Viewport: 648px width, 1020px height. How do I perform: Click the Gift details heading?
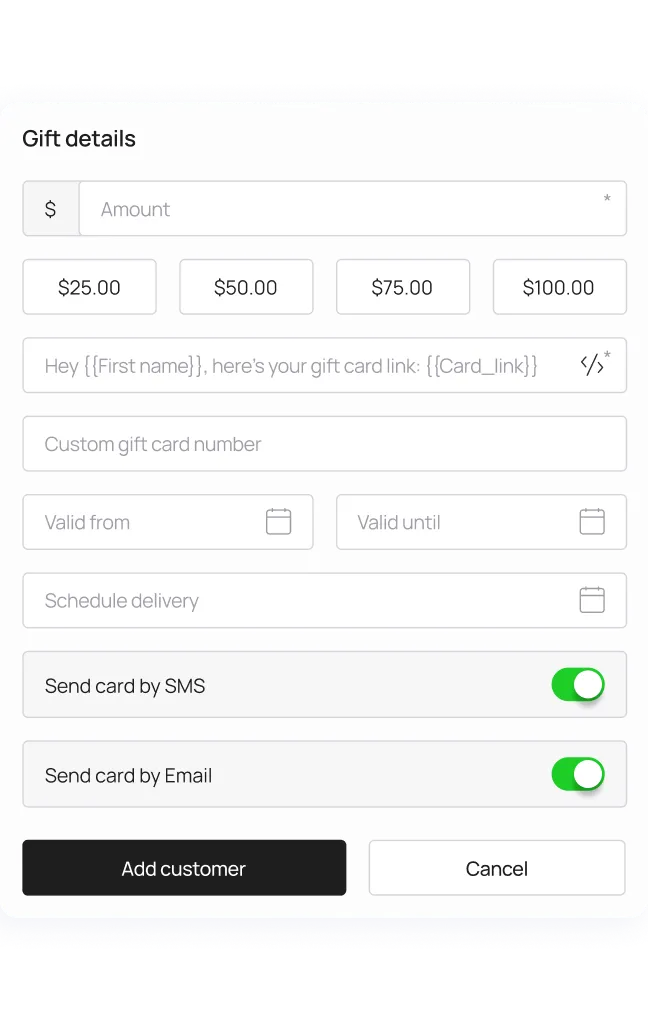tap(79, 139)
